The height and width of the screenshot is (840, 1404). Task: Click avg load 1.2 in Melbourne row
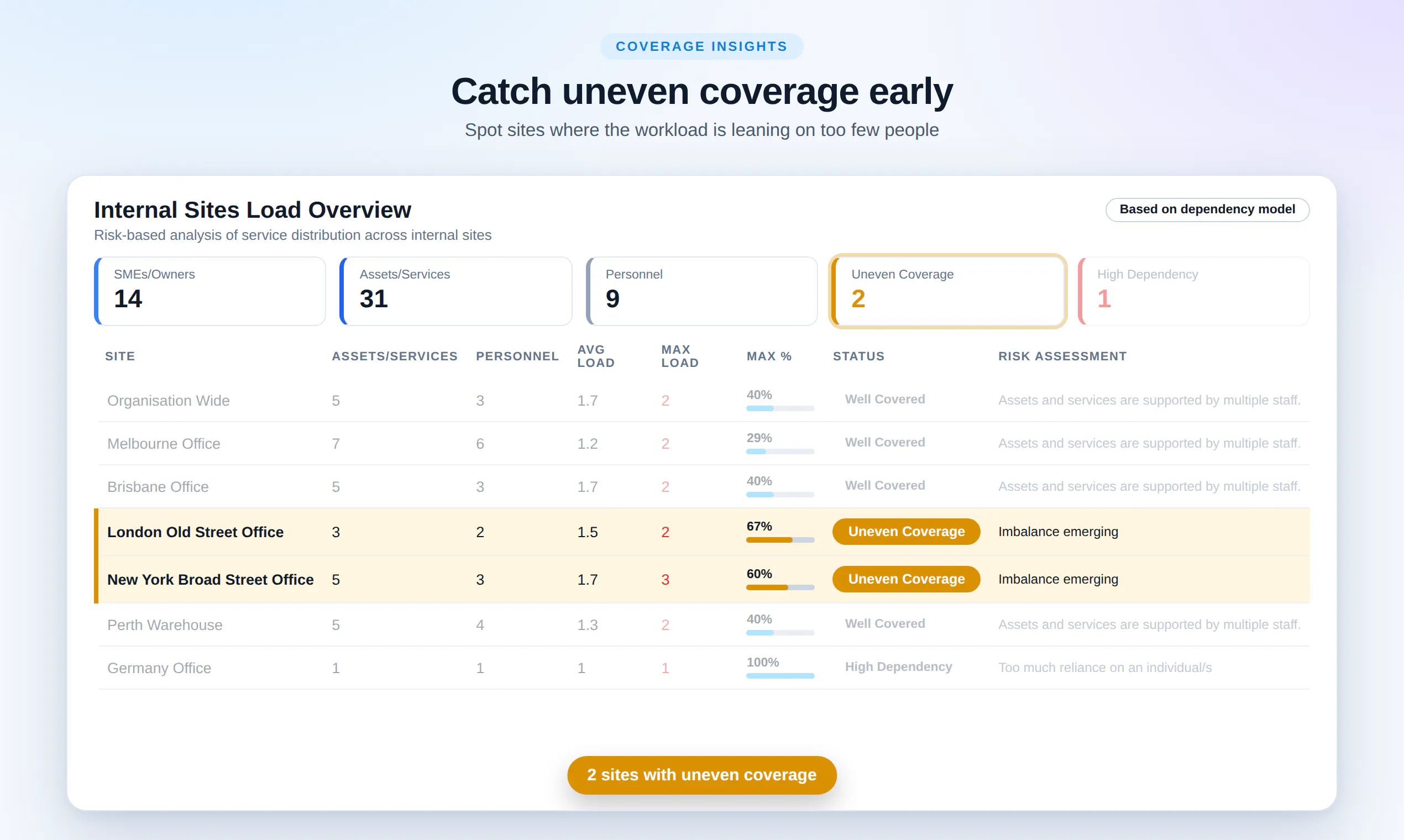click(587, 443)
